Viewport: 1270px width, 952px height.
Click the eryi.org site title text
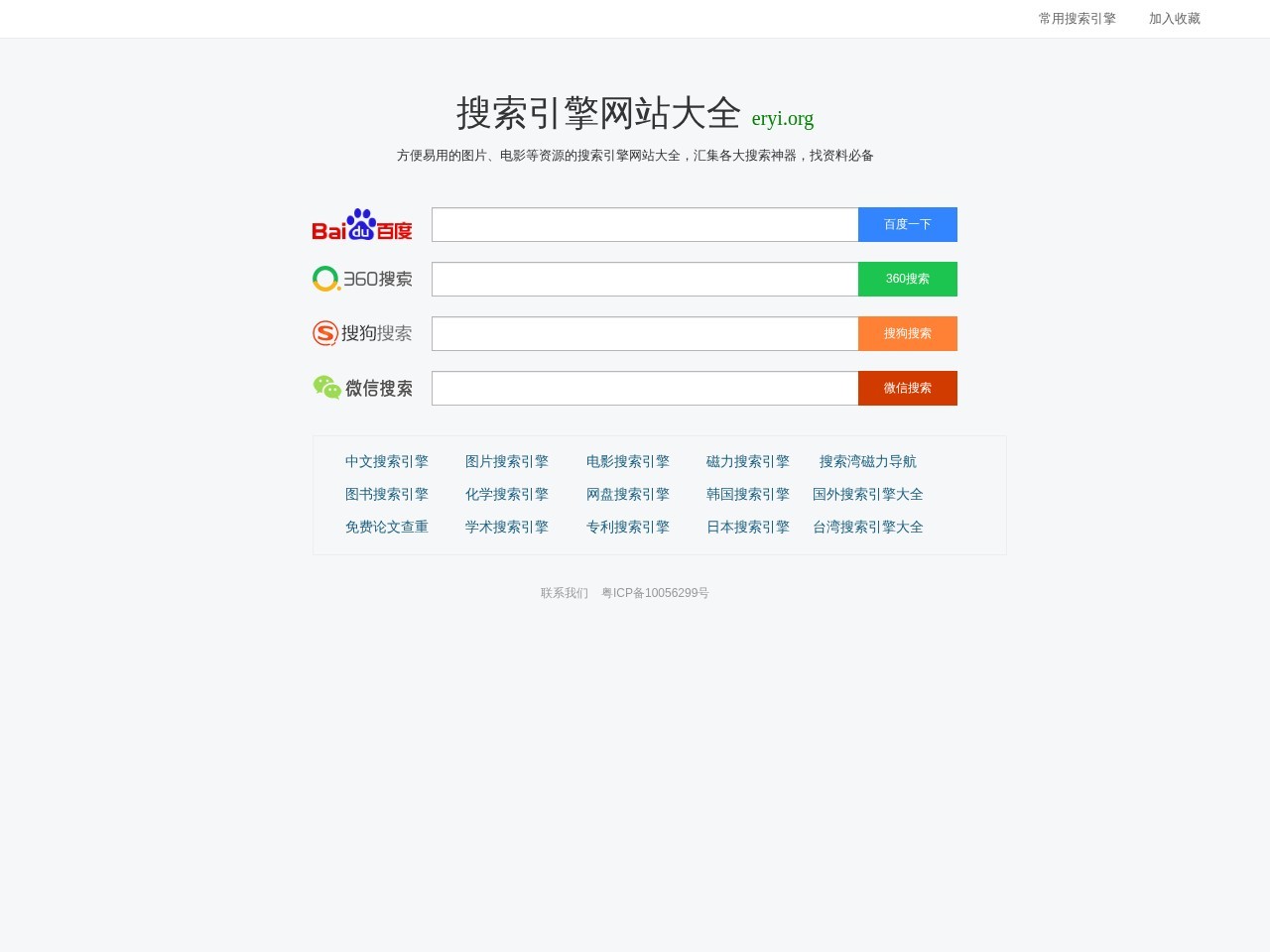782,118
